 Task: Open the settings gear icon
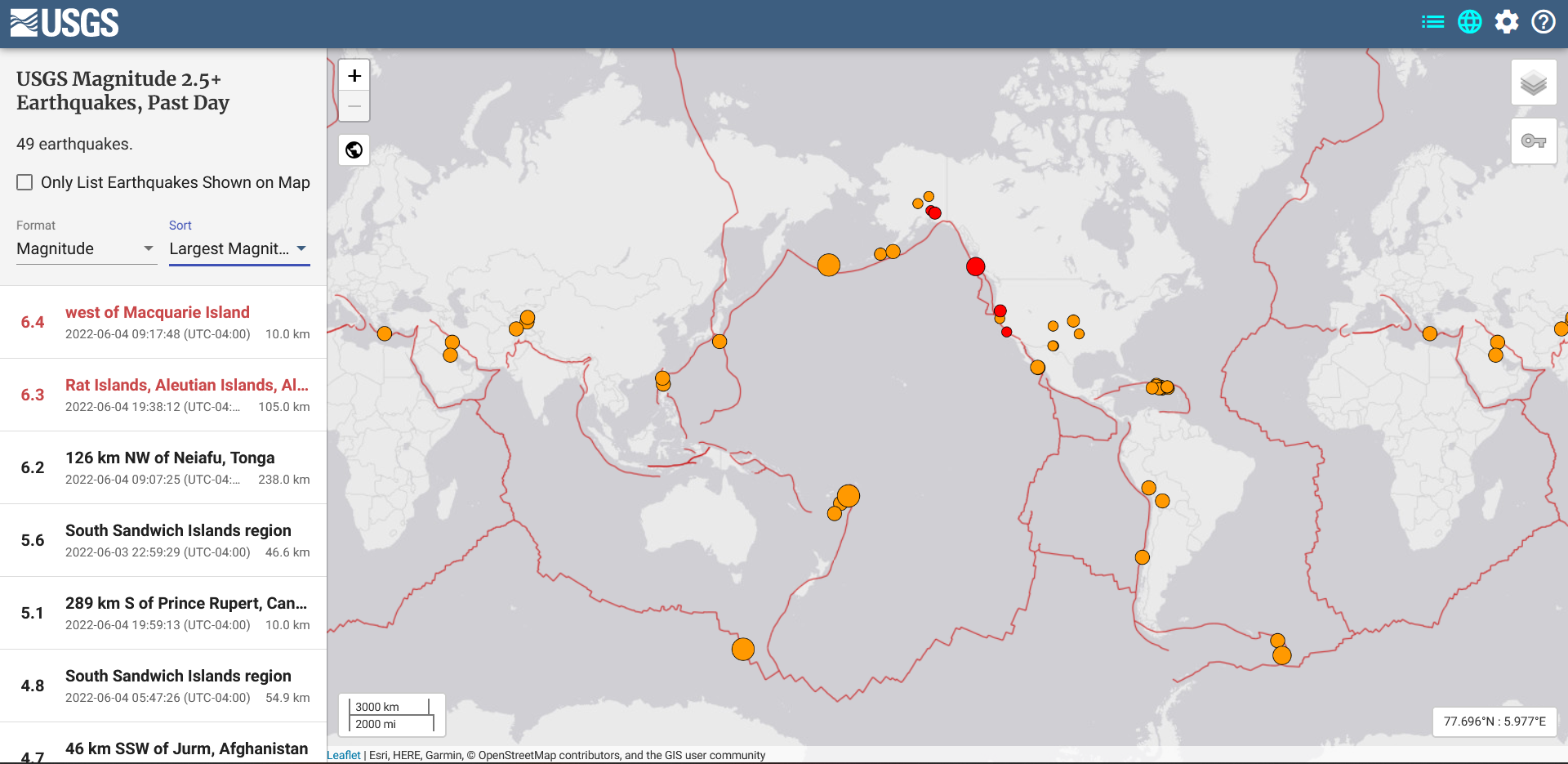pos(1507,22)
